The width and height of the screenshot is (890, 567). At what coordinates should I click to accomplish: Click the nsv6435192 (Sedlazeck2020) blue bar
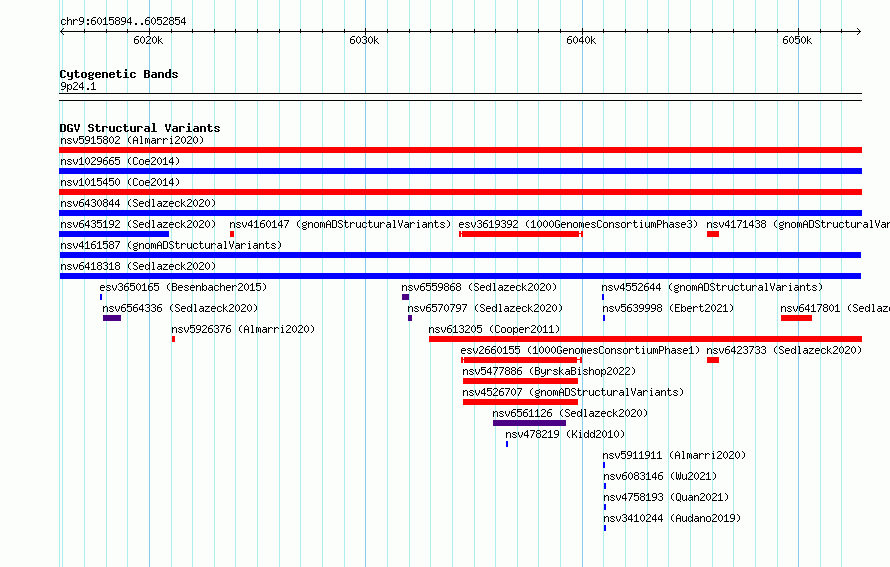pos(114,234)
